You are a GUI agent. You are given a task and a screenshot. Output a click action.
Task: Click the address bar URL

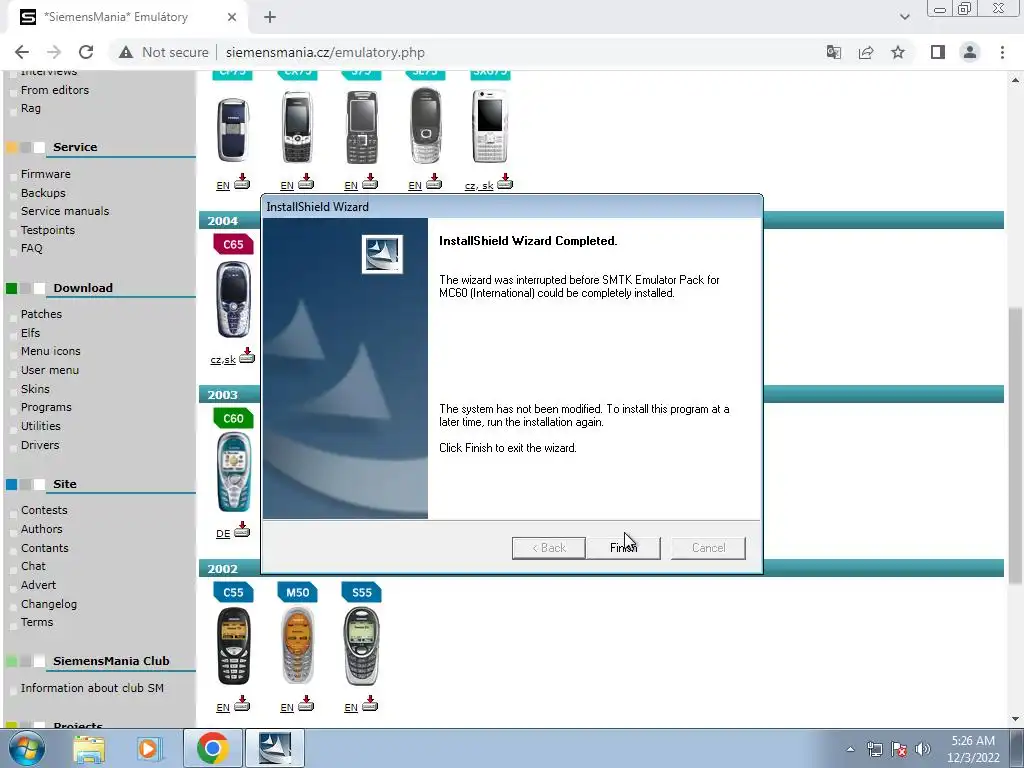[x=325, y=52]
